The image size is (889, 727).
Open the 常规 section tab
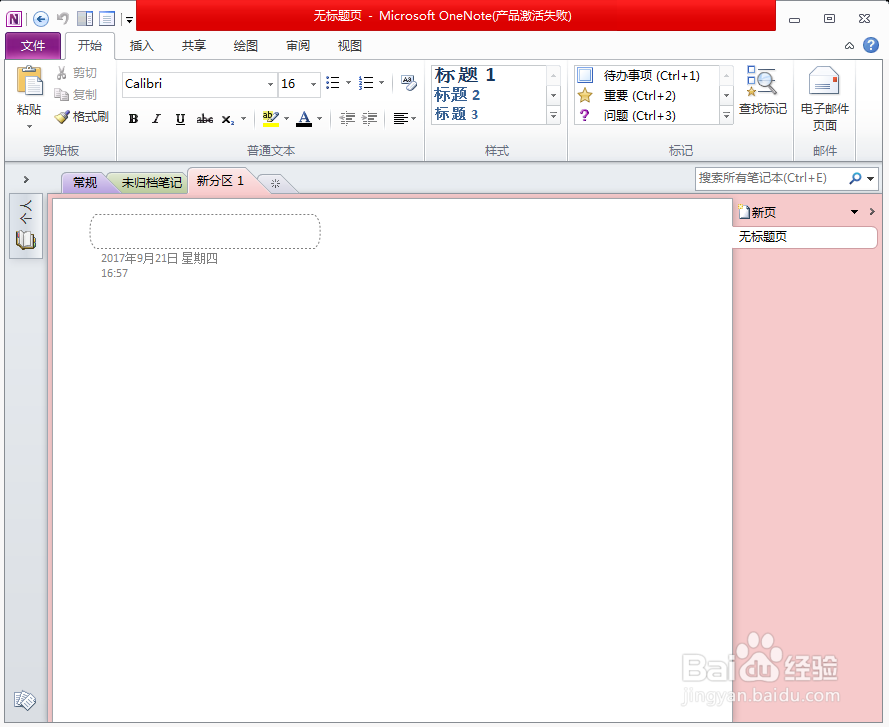[85, 183]
